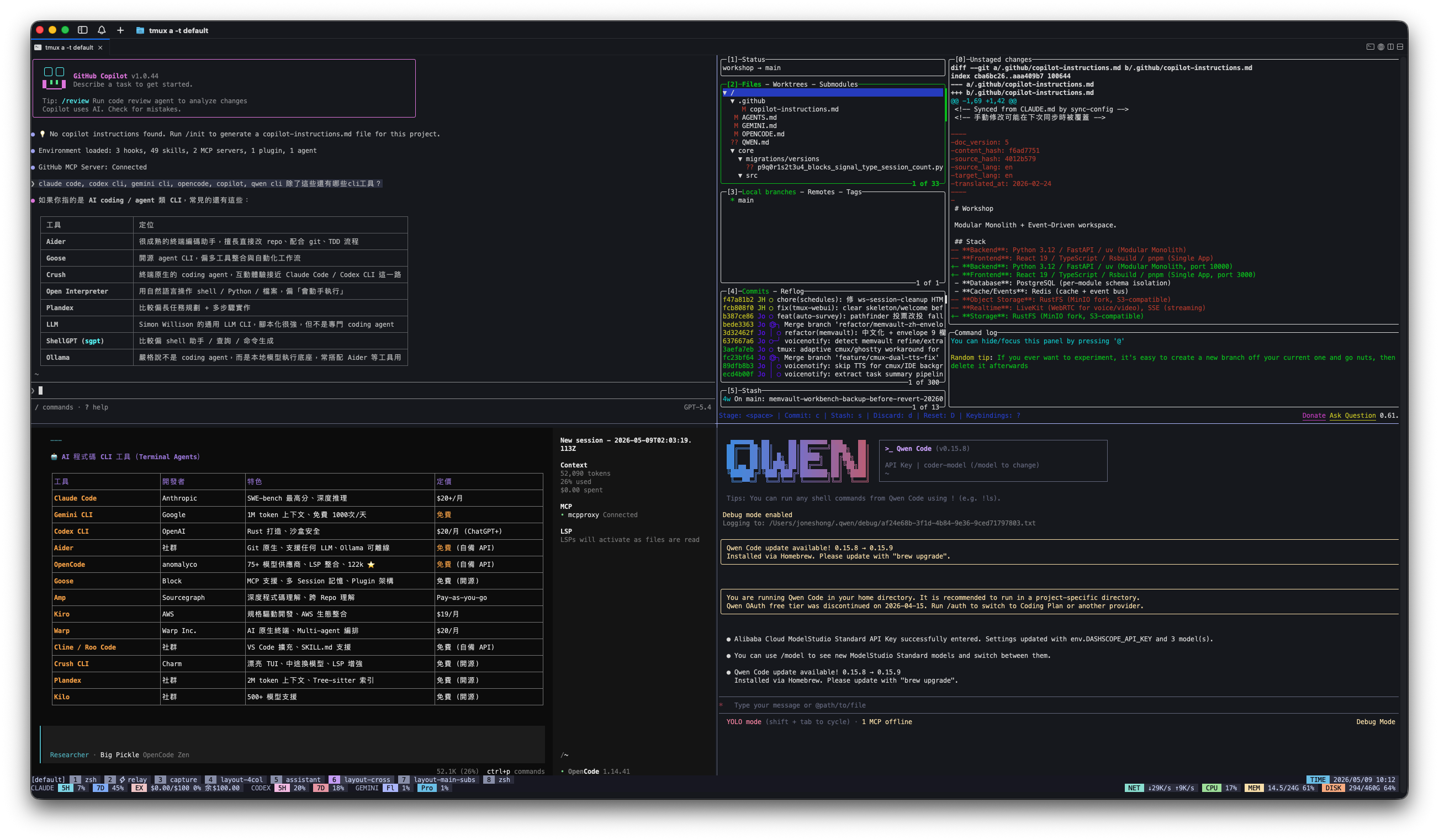This screenshot has height=840, width=1439.
Task: Click the lightning icon on relay window
Action: click(x=122, y=779)
